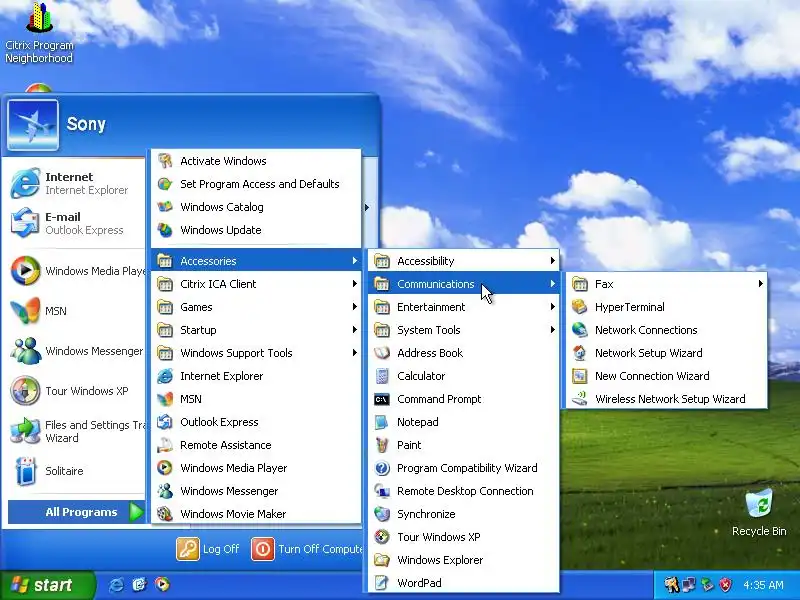Launch Tour Windows XP from the Accessories submenu
The height and width of the screenshot is (600, 800).
pyautogui.click(x=464, y=537)
